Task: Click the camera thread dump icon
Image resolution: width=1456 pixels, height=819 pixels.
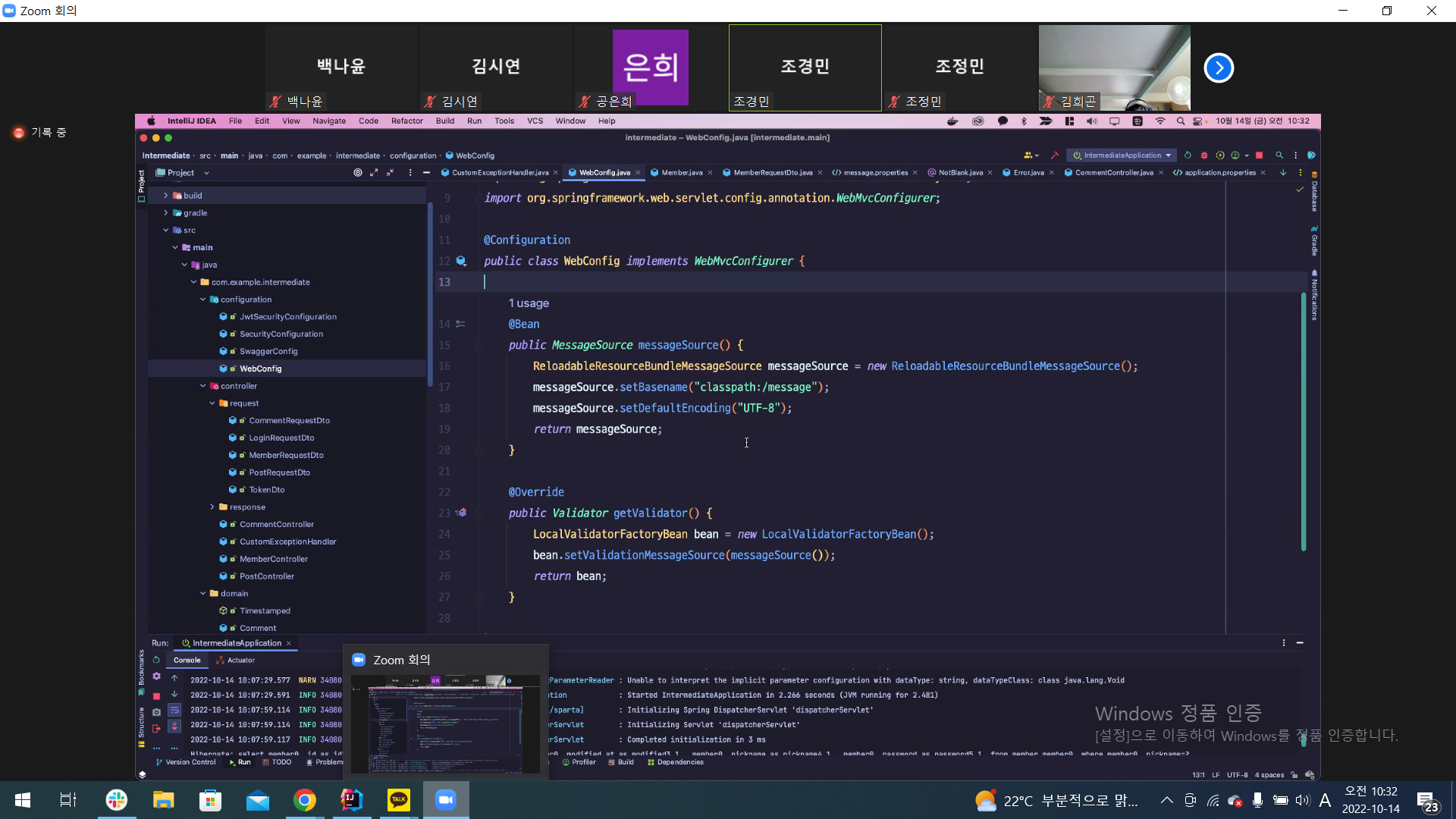Action: coord(156,712)
